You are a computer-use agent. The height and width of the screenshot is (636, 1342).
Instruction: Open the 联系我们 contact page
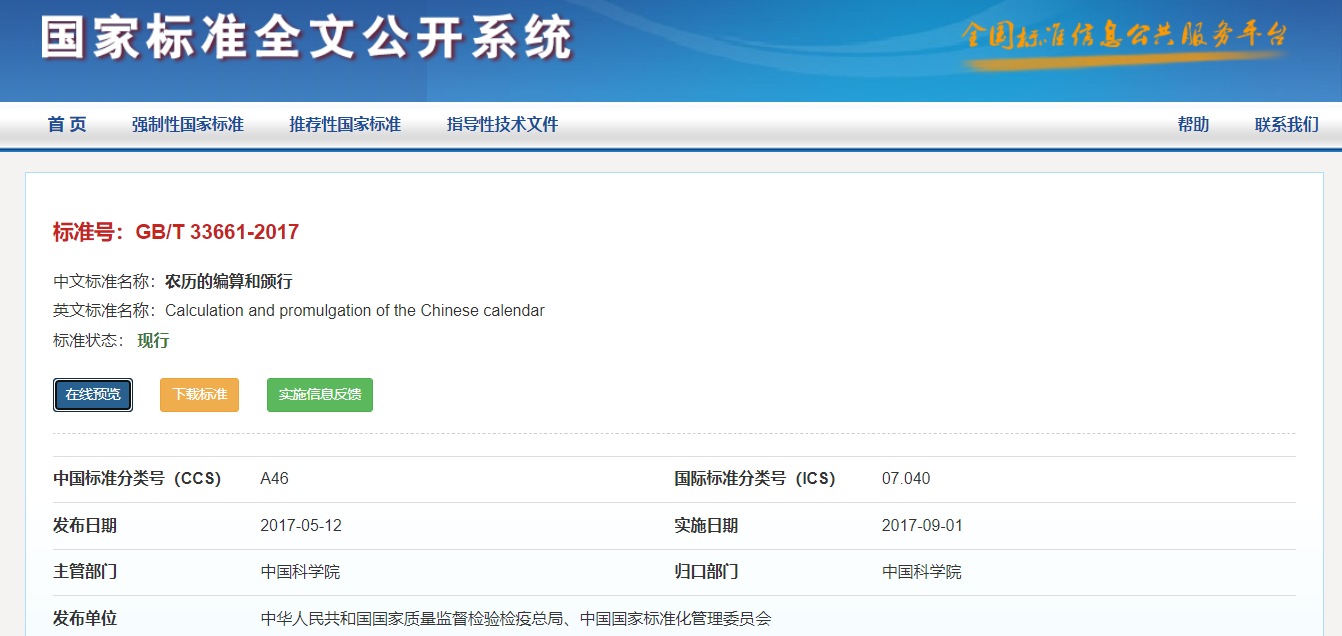click(1286, 125)
